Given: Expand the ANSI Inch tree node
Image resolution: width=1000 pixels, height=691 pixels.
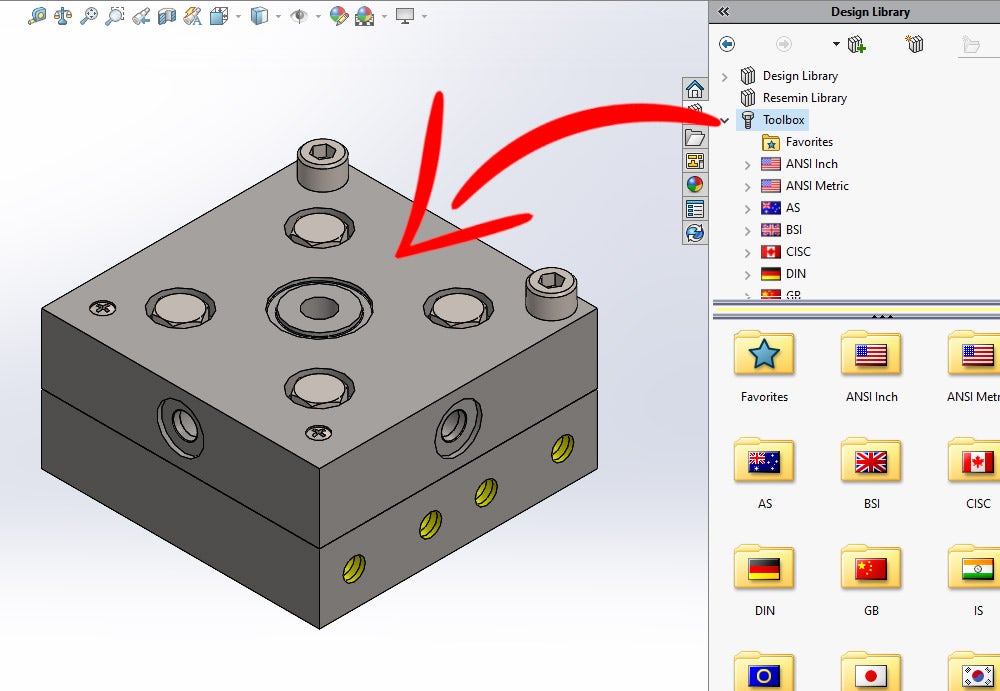Looking at the screenshot, I should pos(745,163).
